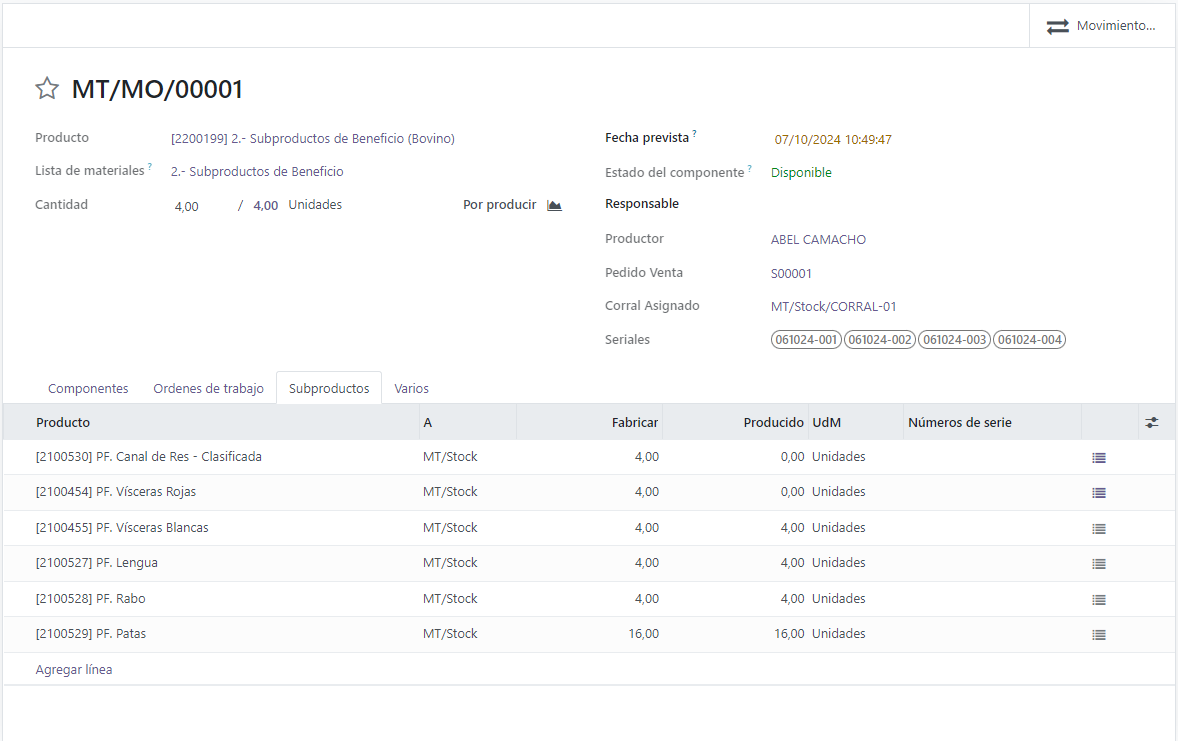Switch to the Ordenes de trabajo tab
1178x741 pixels.
tap(208, 389)
